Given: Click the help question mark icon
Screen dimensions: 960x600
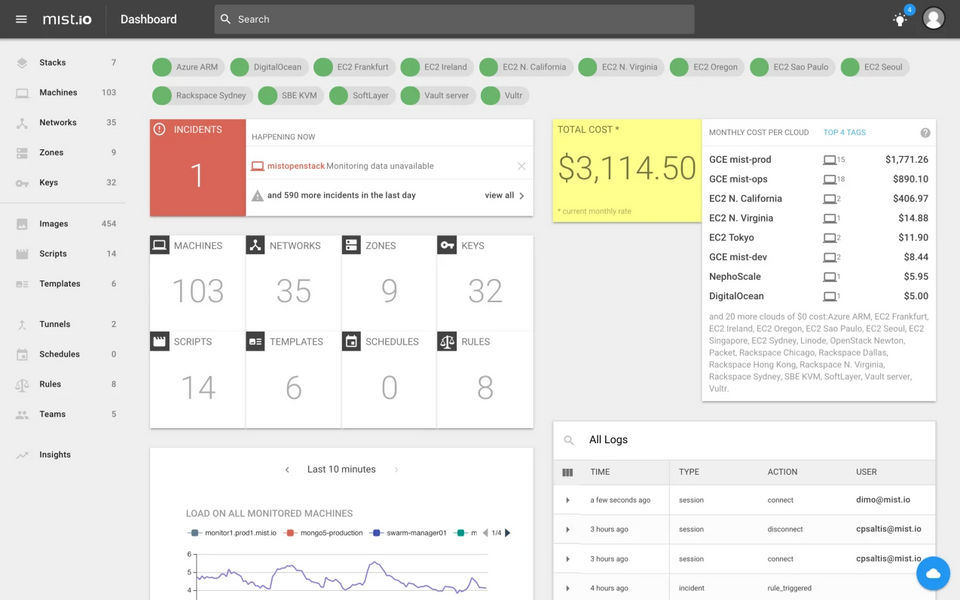Looking at the screenshot, I should (x=925, y=133).
